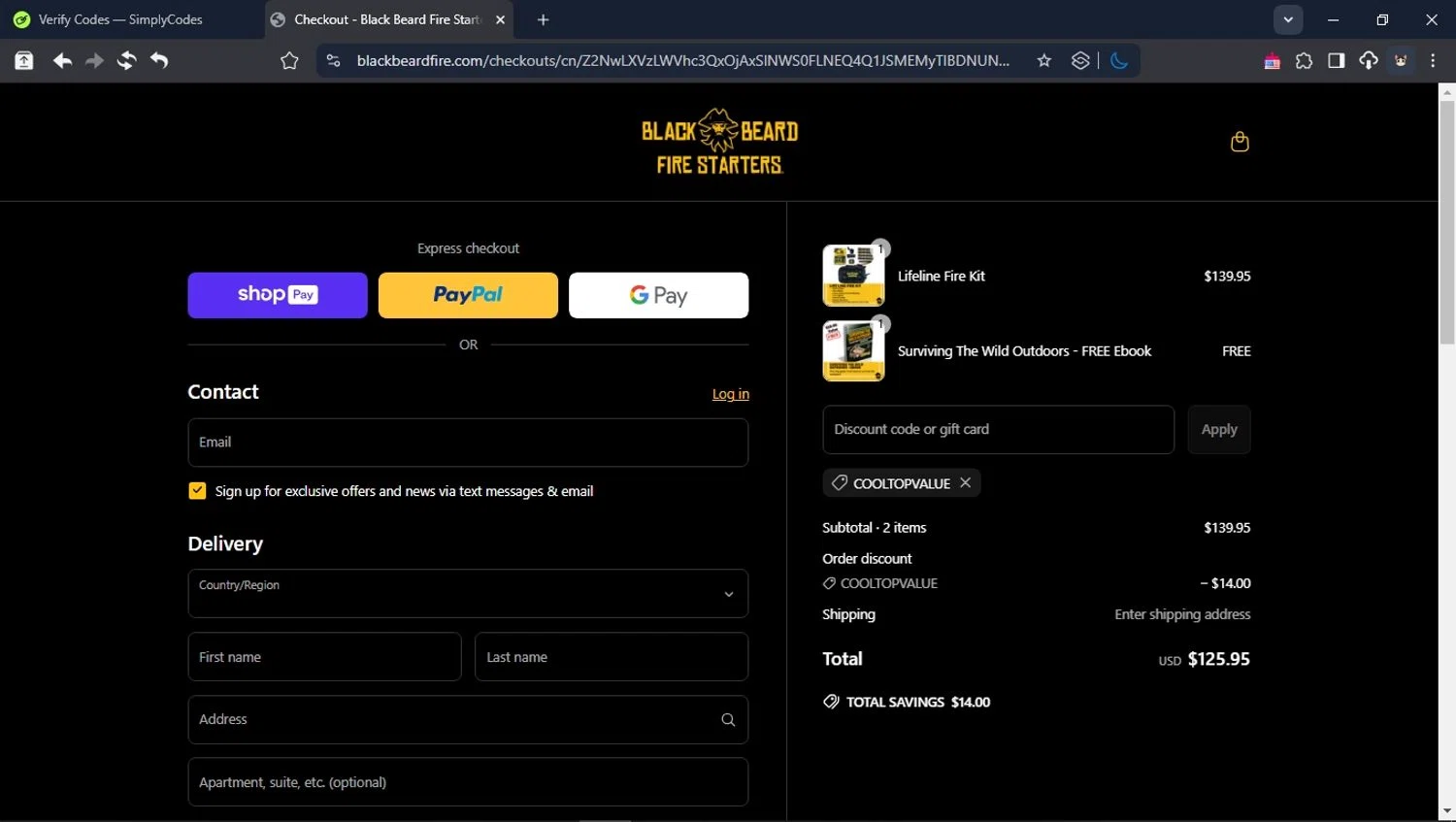
Task: Click the Lifeline Fire Kit product name
Action: pos(941,276)
